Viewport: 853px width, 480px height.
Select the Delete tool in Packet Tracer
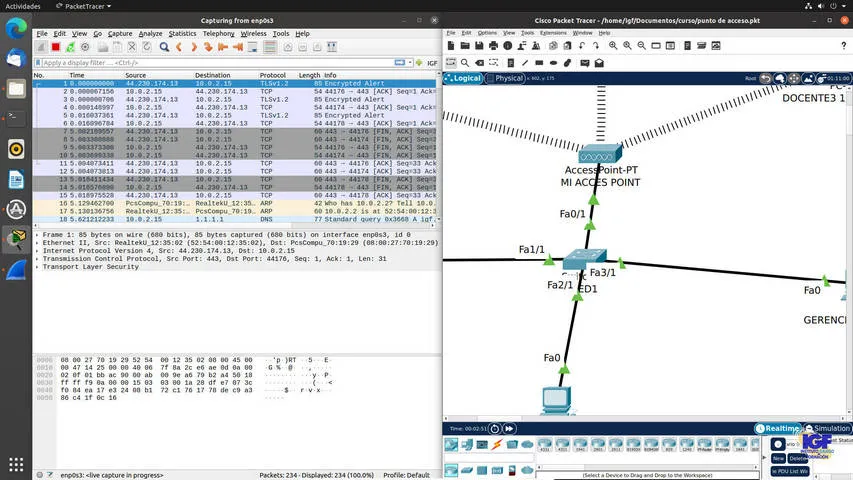pyautogui.click(x=479, y=63)
